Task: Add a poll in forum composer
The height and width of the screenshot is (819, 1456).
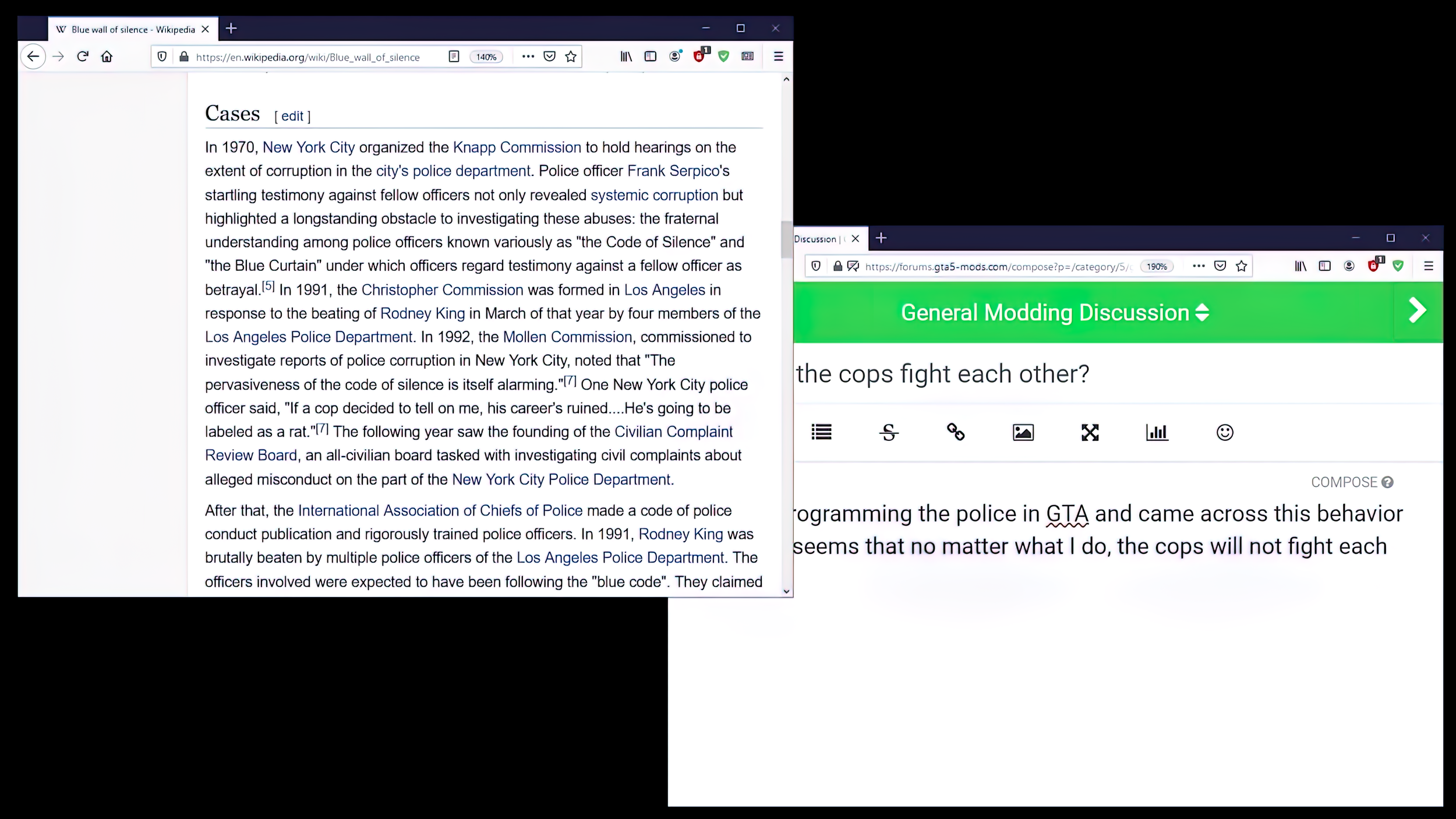Action: [1157, 432]
